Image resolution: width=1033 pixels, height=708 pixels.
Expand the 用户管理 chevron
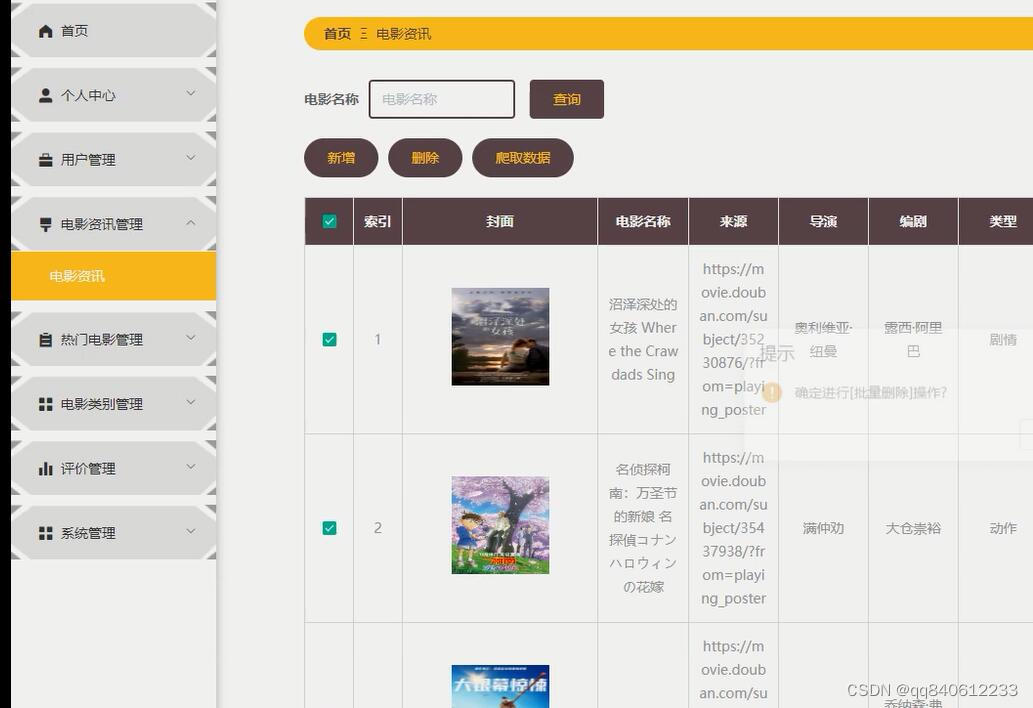point(190,158)
